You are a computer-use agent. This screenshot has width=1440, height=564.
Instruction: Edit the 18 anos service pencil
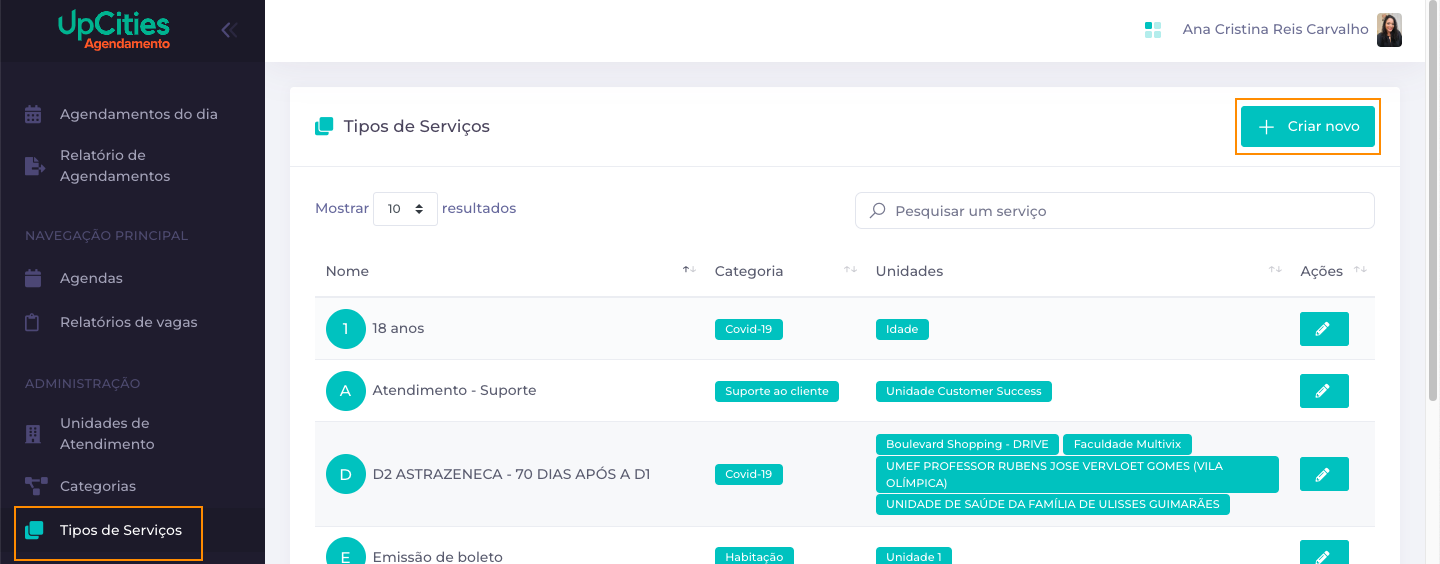pyautogui.click(x=1324, y=329)
